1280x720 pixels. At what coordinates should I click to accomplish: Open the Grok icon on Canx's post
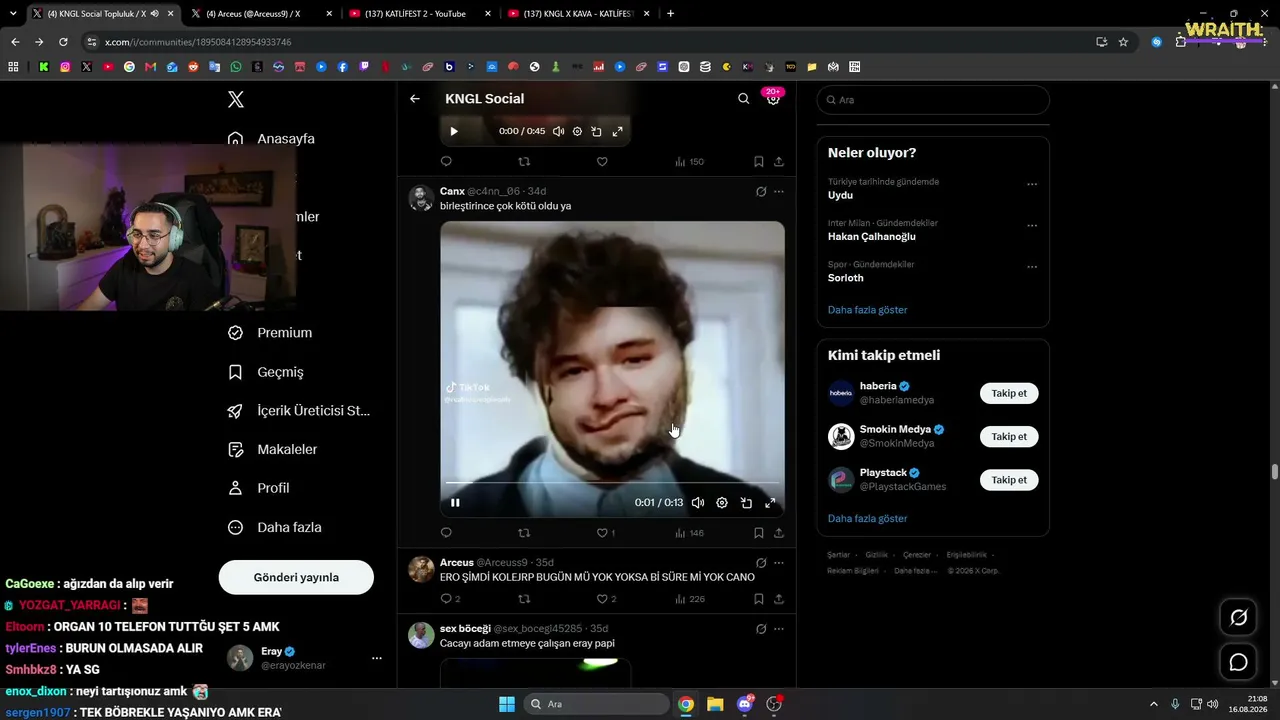pos(761,191)
